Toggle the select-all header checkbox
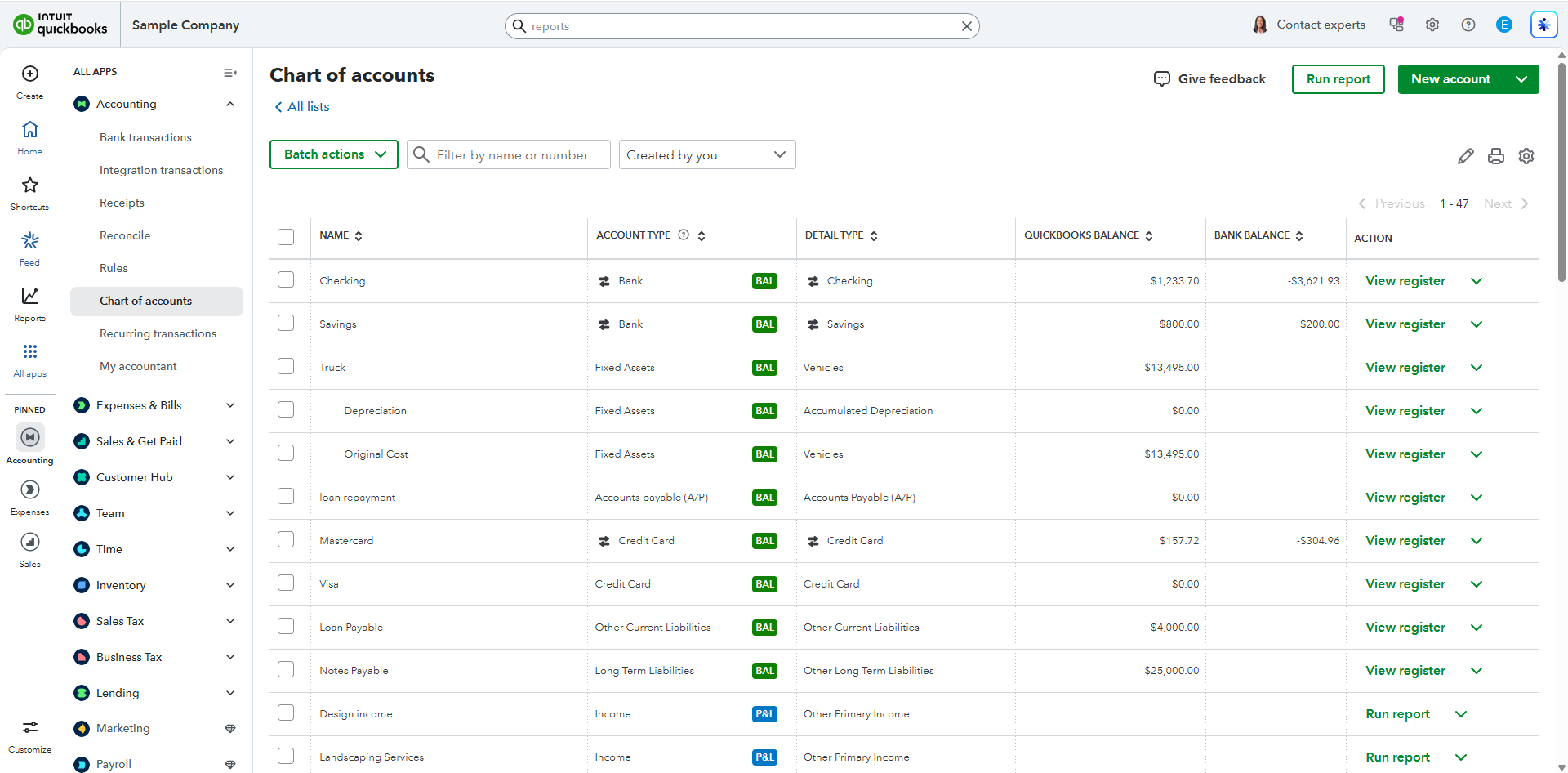 (286, 237)
